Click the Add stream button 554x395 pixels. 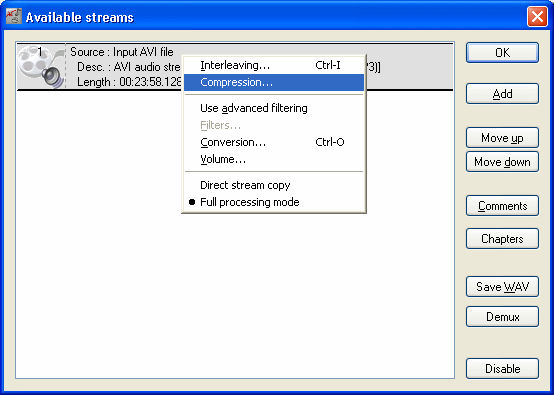tap(502, 94)
